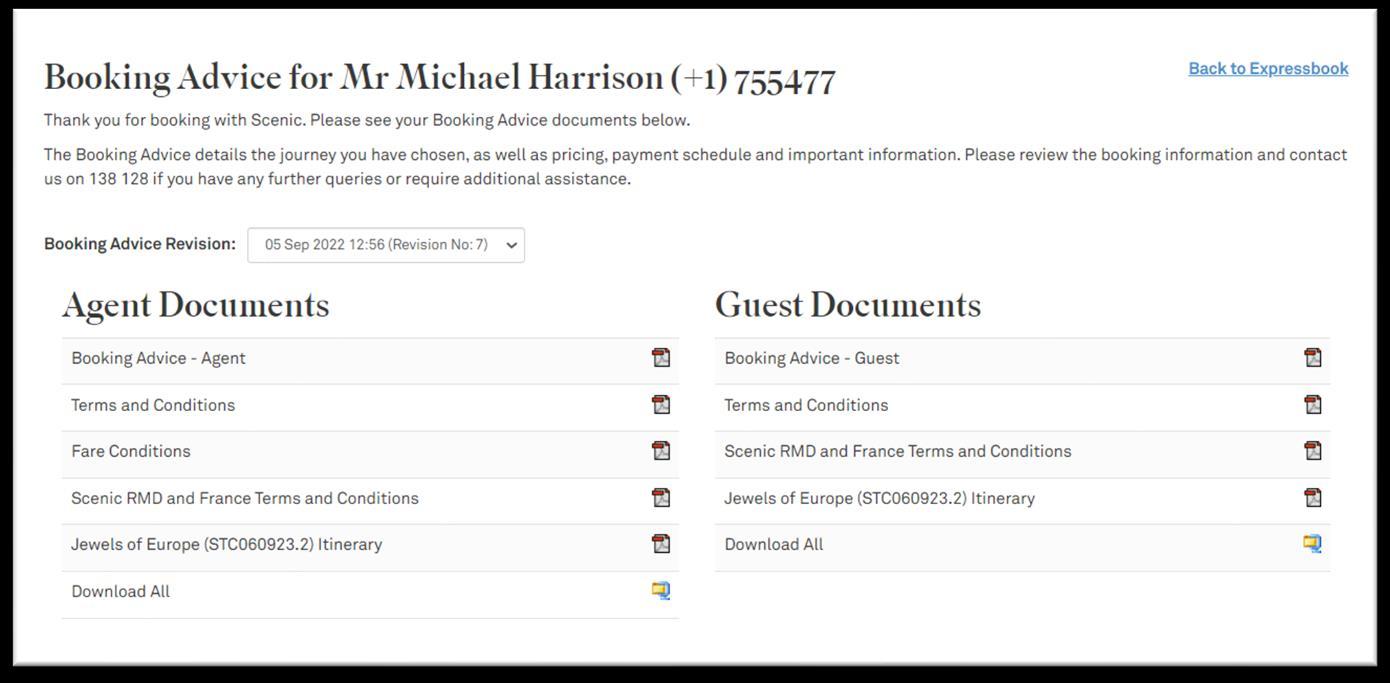1390x683 pixels.
Task: Select Guest 'Jewels of Europe (STC060923.2) Itinerary' text
Action: (880, 498)
